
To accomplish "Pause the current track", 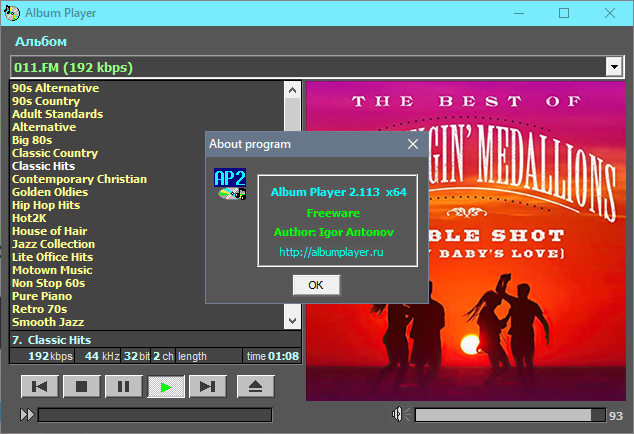I will coord(124,387).
